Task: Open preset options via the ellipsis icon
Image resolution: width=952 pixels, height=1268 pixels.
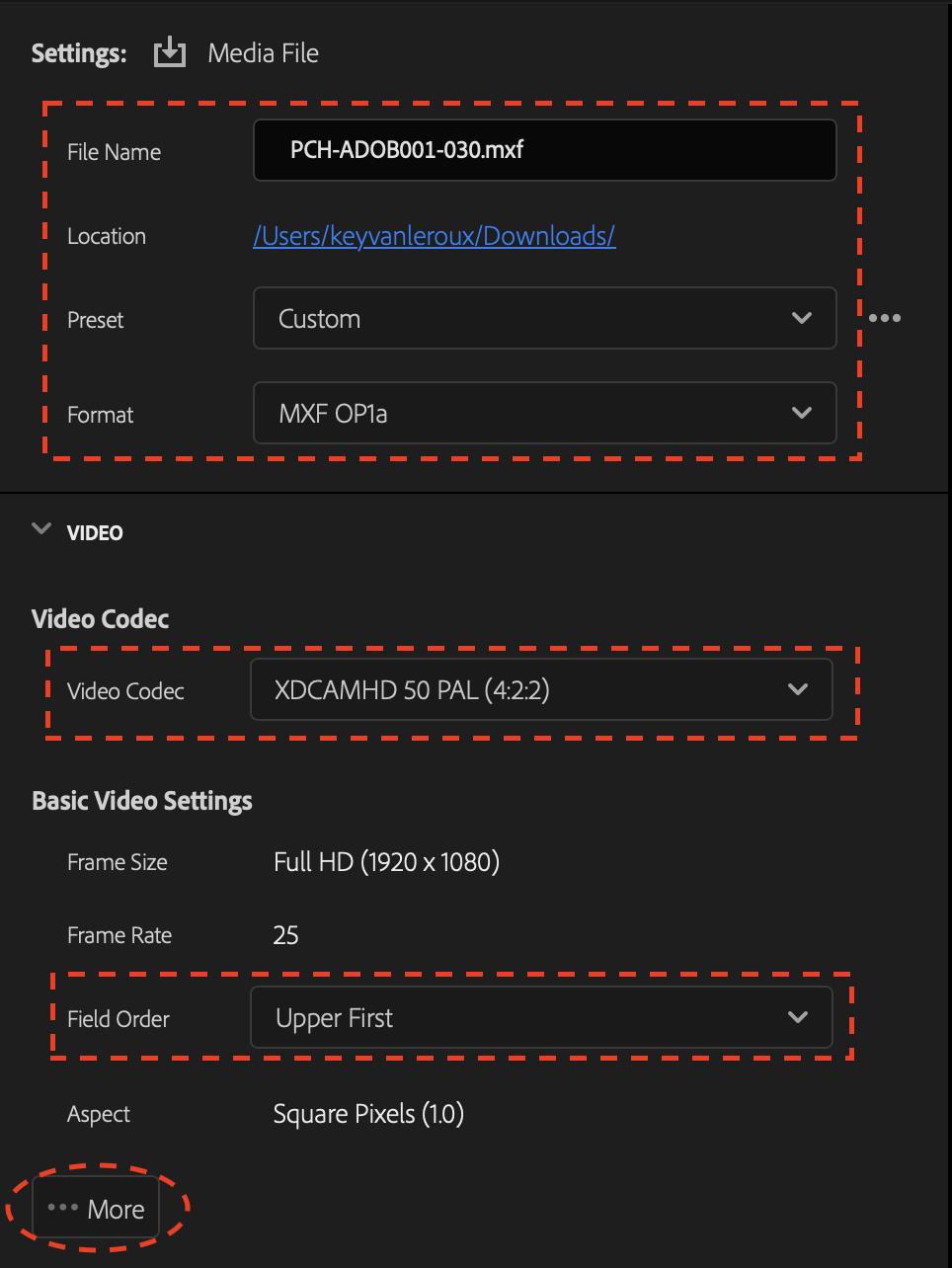Action: [885, 318]
